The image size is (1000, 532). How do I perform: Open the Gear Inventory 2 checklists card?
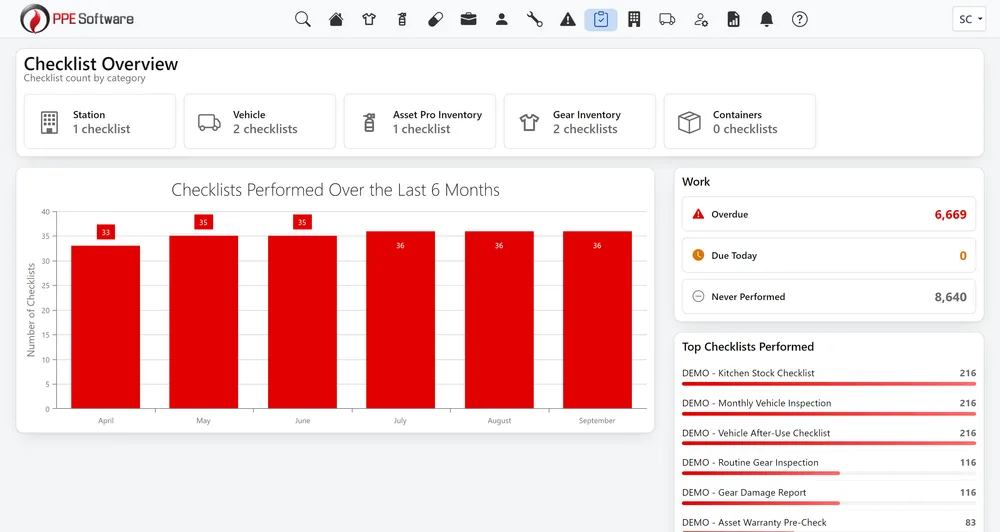click(580, 122)
